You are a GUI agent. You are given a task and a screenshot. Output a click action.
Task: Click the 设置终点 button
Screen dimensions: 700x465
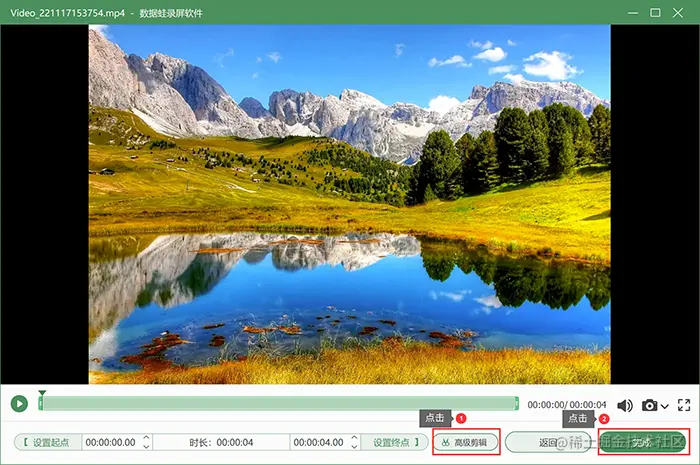tap(395, 442)
